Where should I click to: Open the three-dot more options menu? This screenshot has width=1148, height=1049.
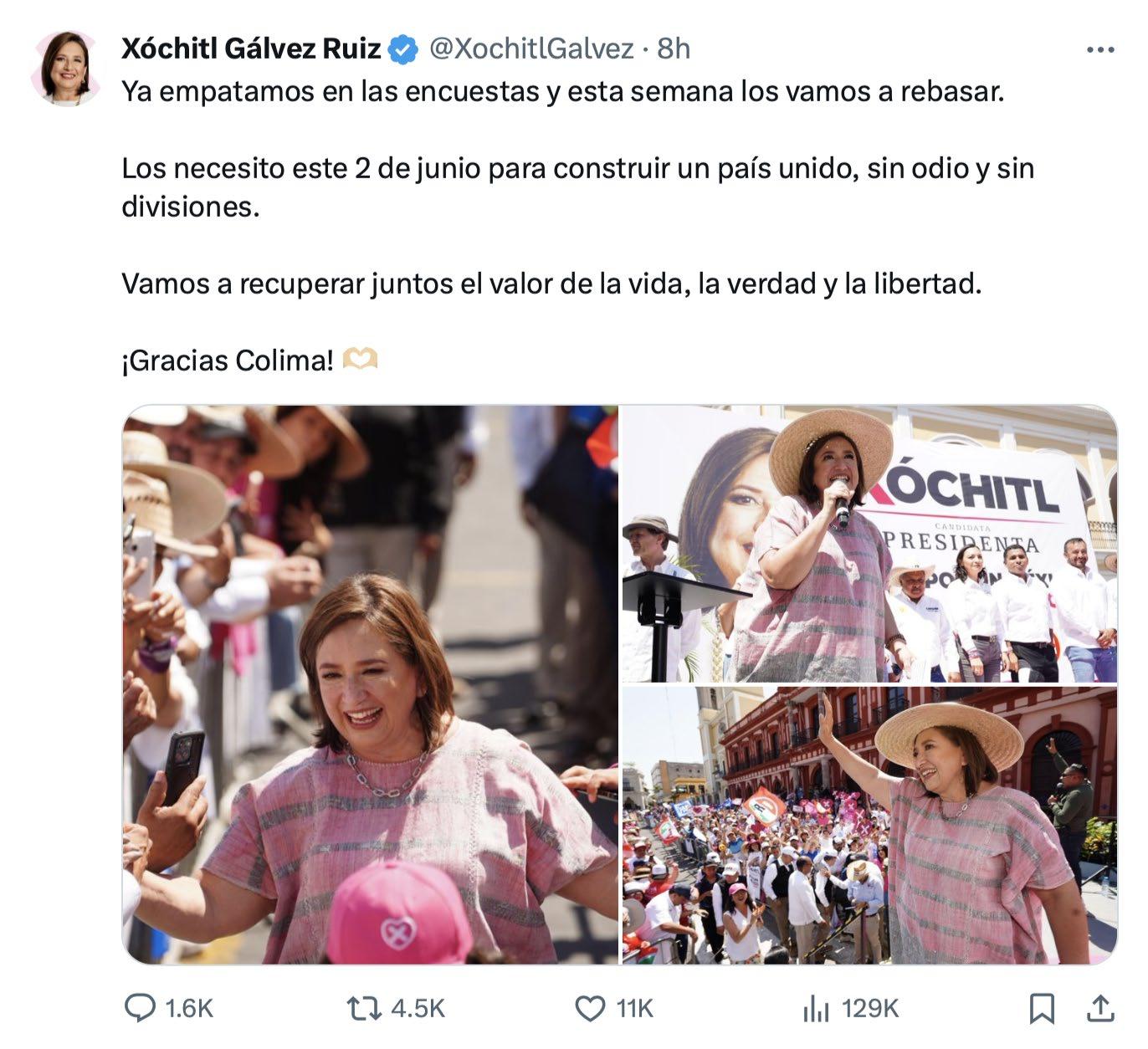point(1099,50)
